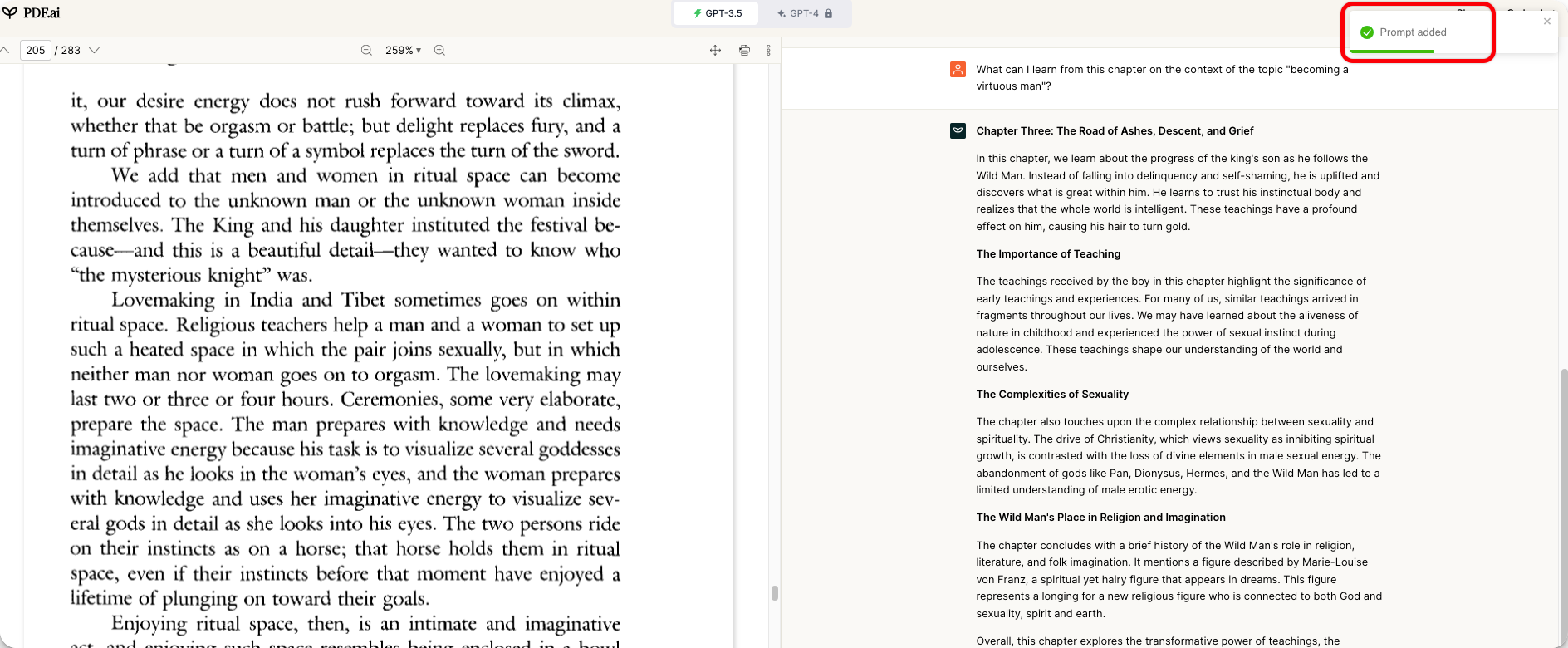Go to next page with down chevron
The height and width of the screenshot is (648, 1568).
click(95, 50)
